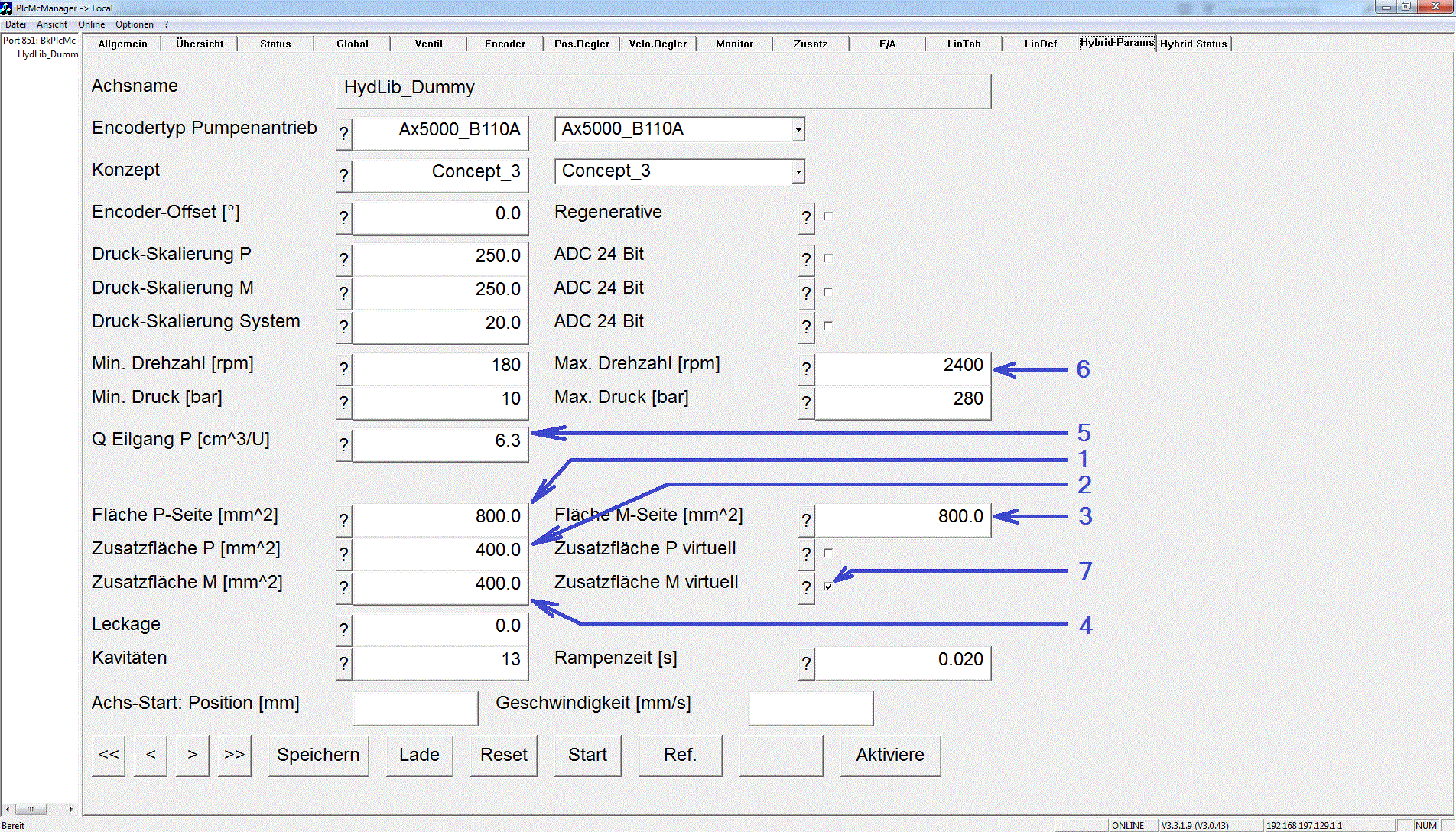Show help for Druck-Skalierung M
1456x832 pixels.
(344, 294)
